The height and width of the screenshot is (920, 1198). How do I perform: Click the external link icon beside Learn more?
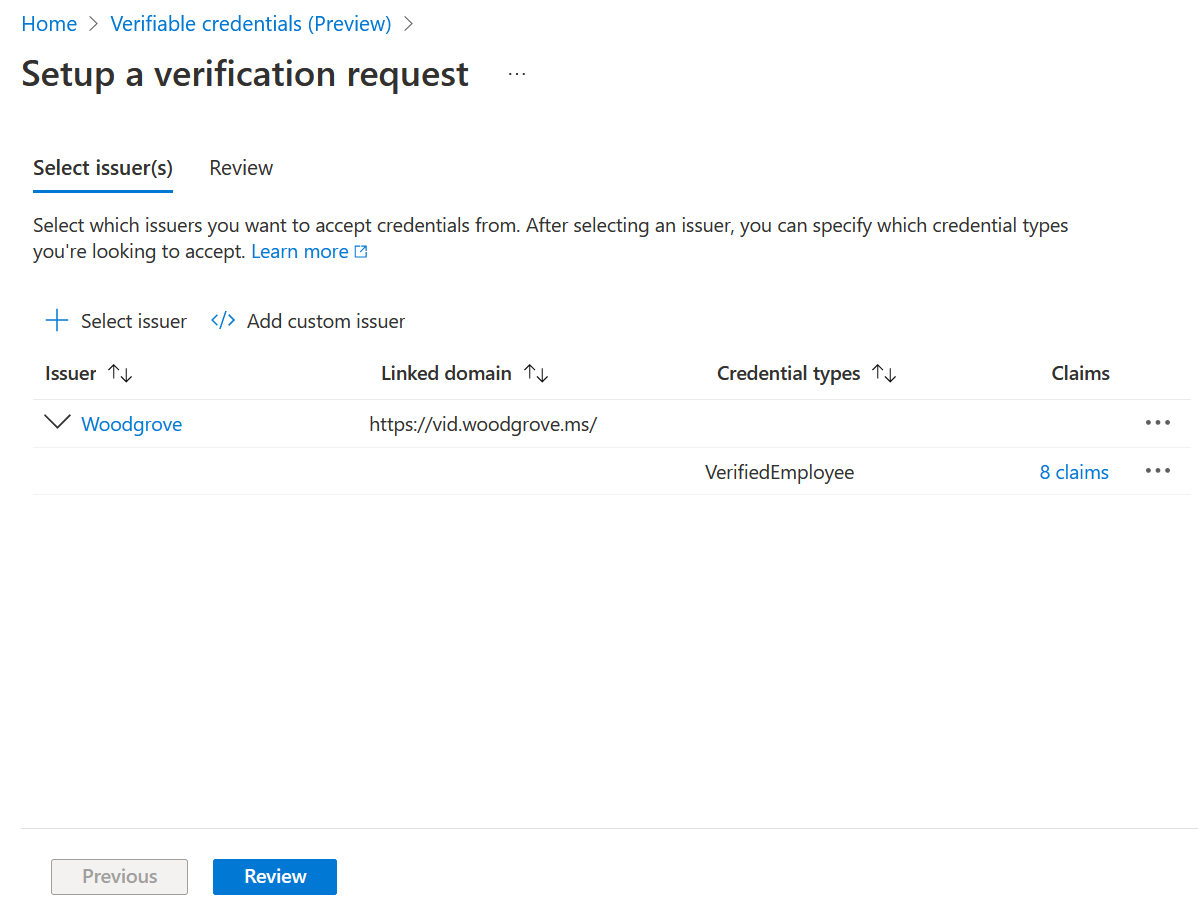361,252
